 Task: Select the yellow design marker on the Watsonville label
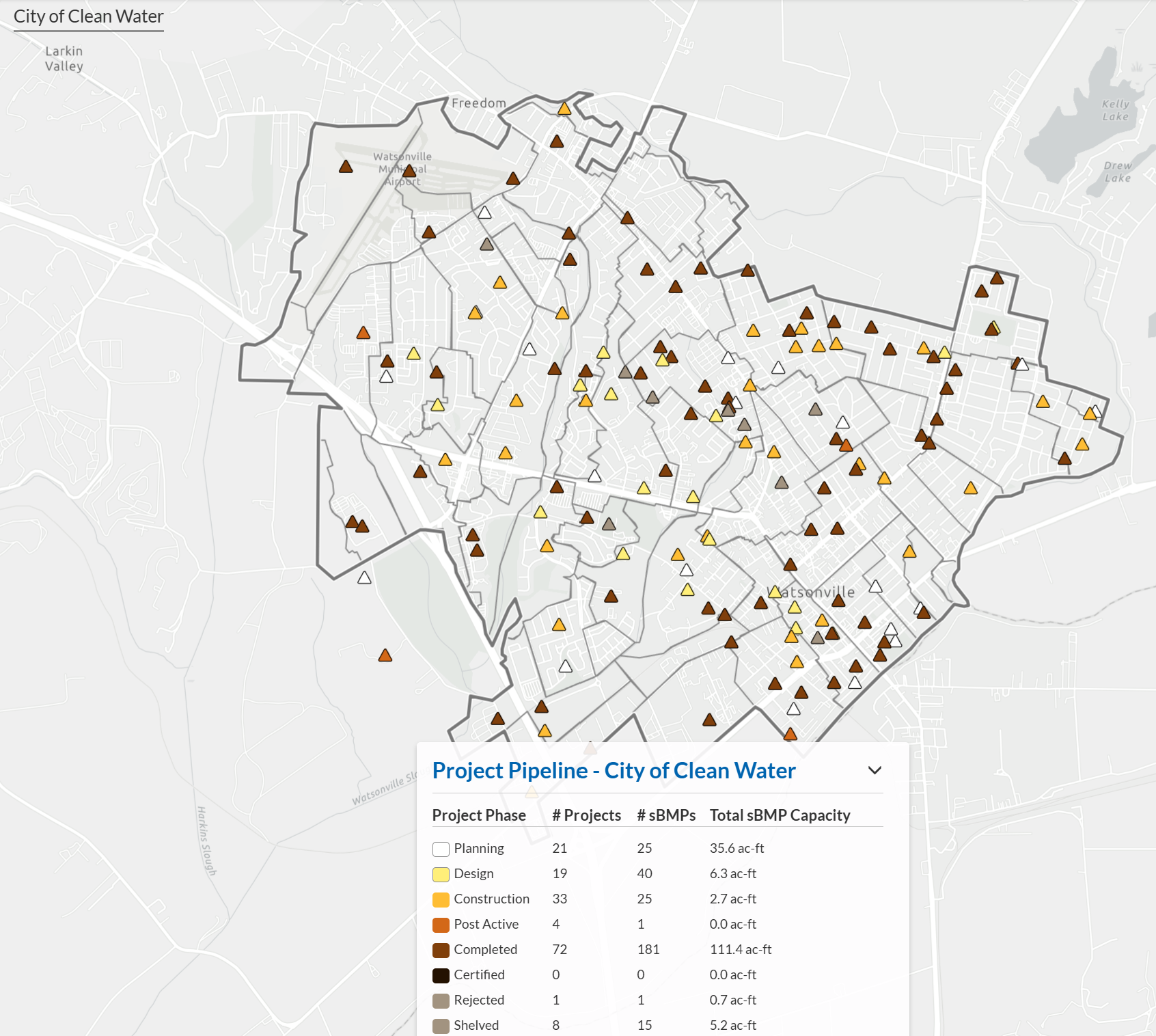tap(775, 592)
